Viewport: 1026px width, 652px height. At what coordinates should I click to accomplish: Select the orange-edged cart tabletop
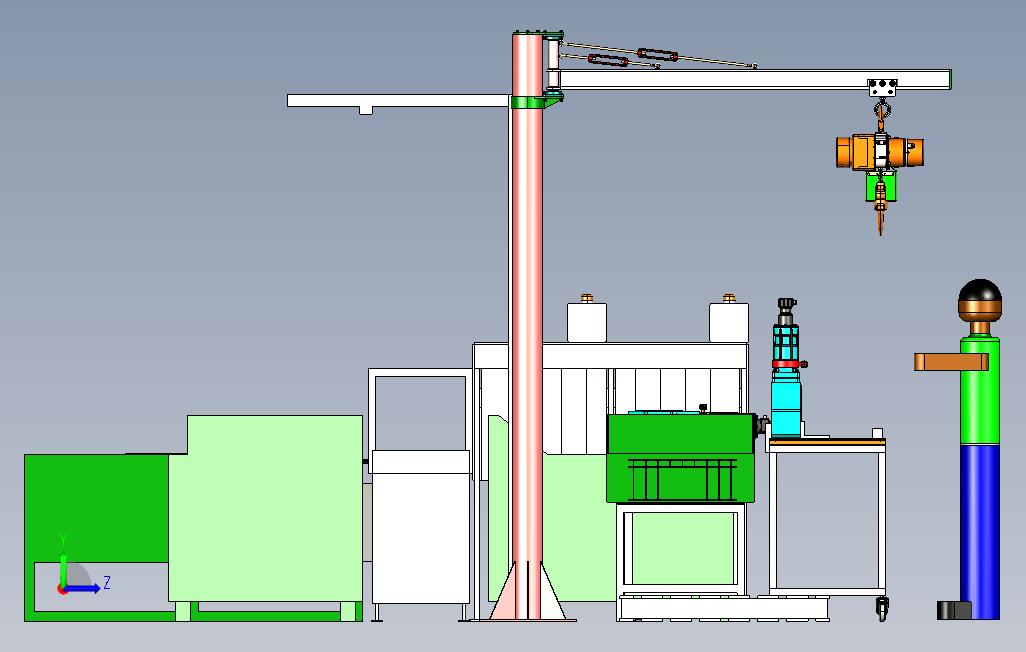(x=827, y=443)
